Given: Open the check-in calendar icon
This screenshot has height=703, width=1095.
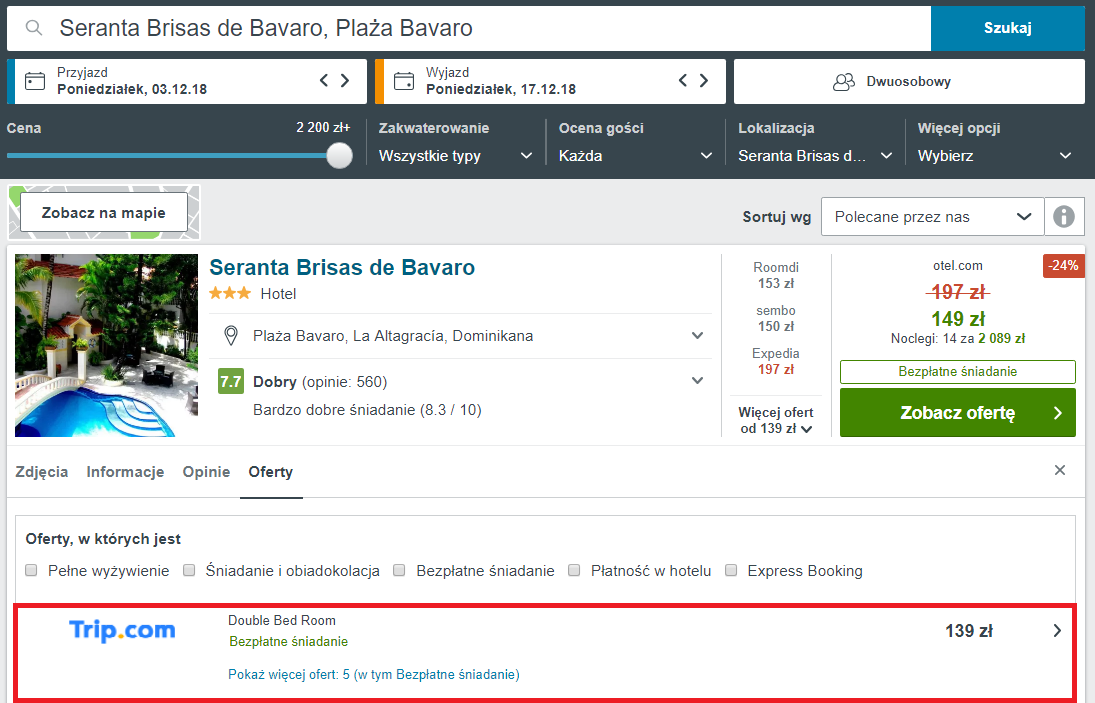Looking at the screenshot, I should pyautogui.click(x=35, y=81).
